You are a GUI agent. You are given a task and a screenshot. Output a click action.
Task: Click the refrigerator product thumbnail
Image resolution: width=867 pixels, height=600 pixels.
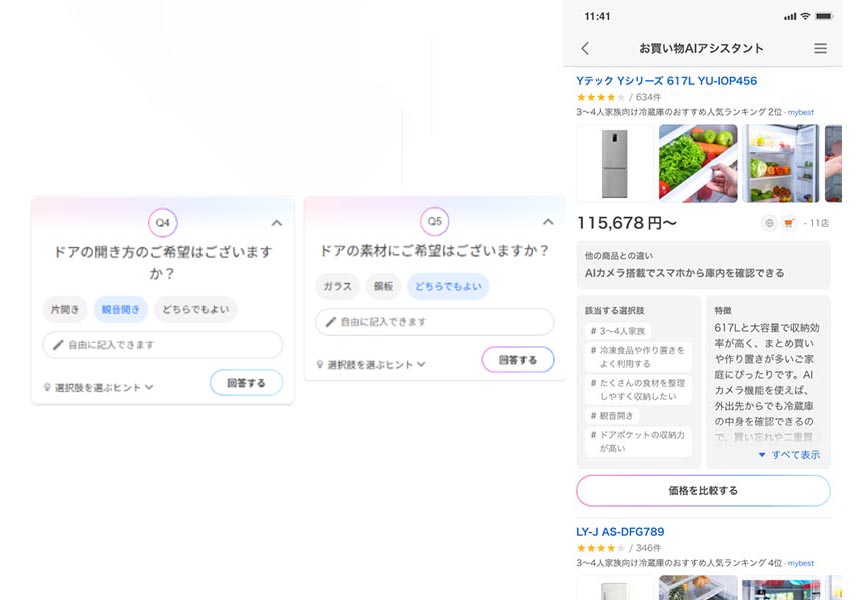pos(614,160)
